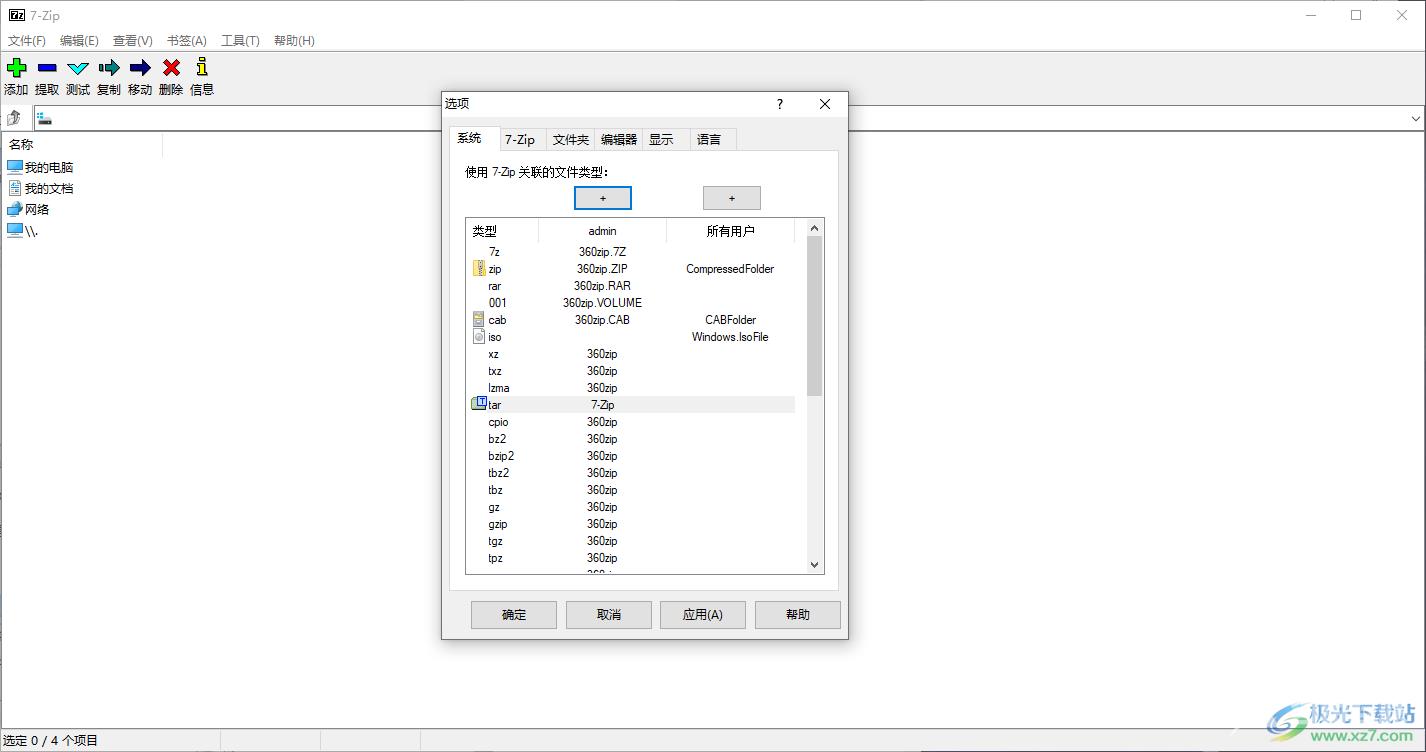Click the 名称 column header in main window
This screenshot has height=752, width=1426.
coord(82,144)
